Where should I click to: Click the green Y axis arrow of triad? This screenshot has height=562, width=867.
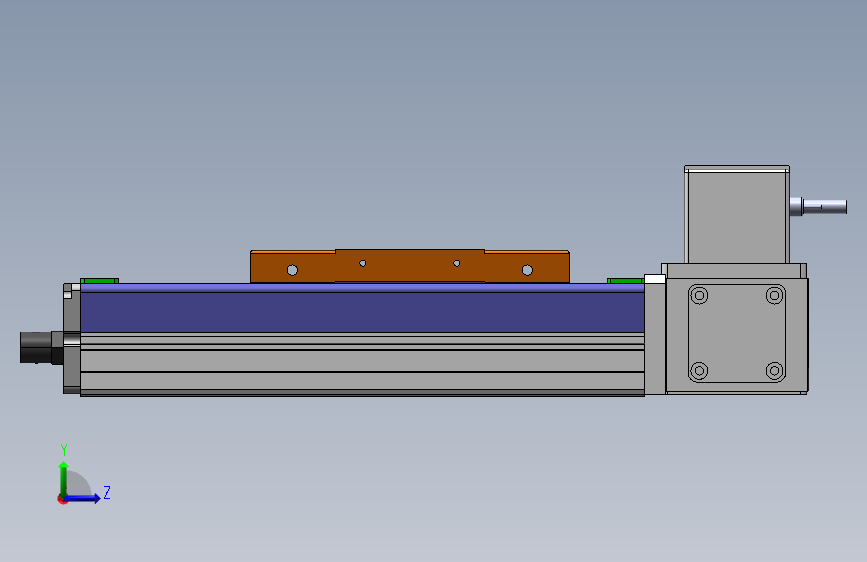(64, 478)
